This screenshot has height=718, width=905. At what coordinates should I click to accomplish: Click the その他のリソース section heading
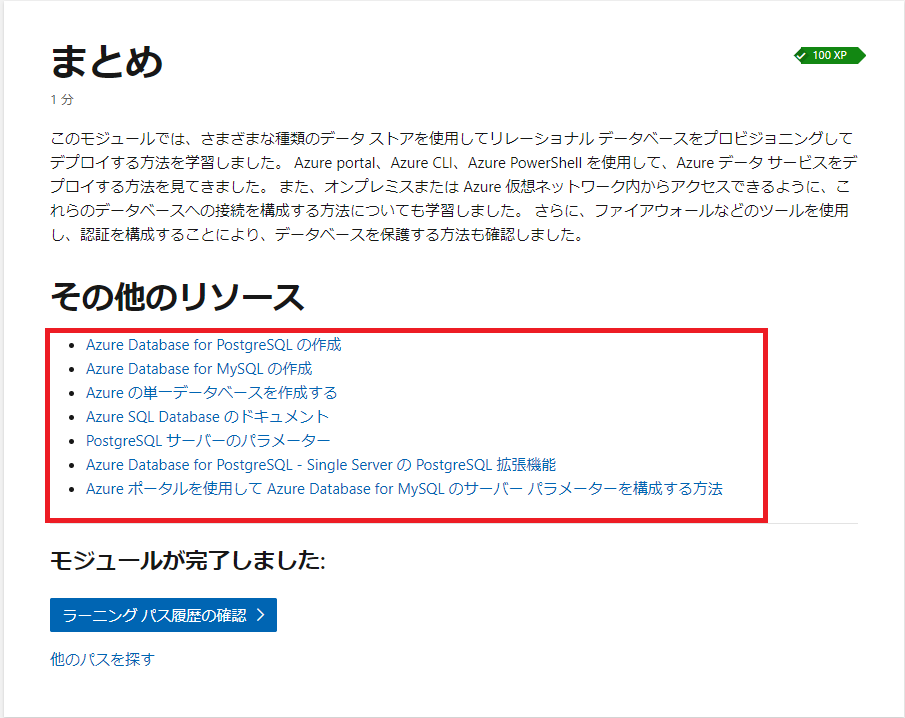176,296
